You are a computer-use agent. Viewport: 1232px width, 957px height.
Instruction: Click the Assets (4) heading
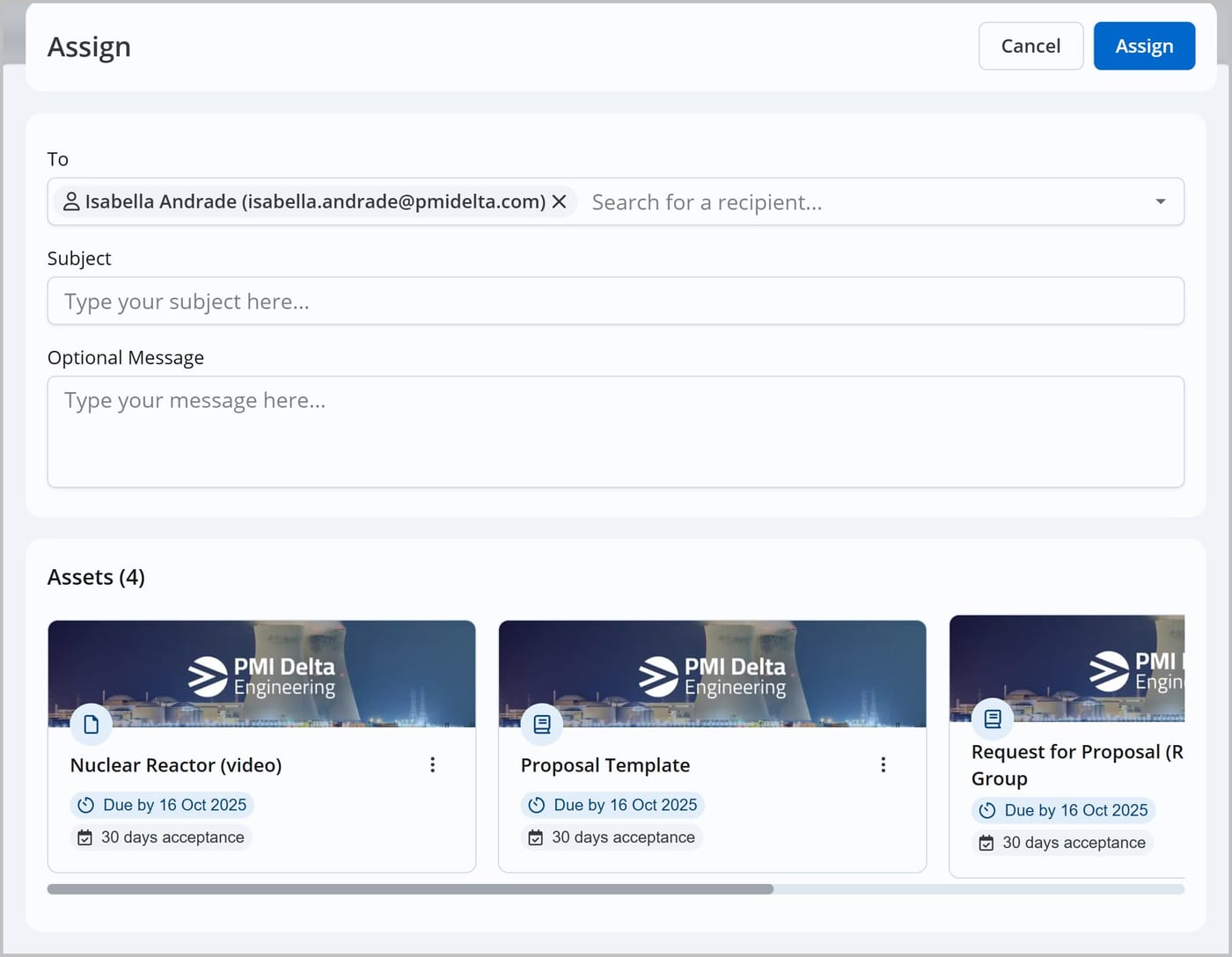(x=96, y=577)
